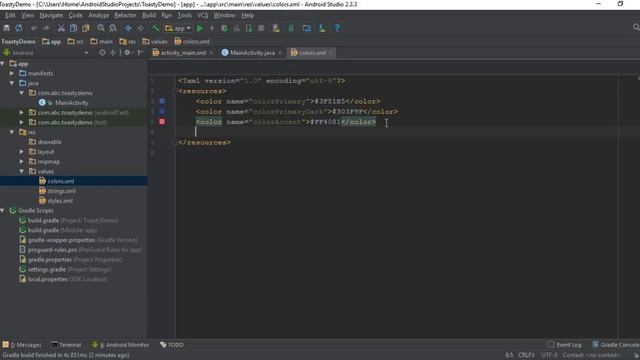Viewport: 640px width, 360px height.
Task: Expand the layout folder
Action: pyautogui.click(x=22, y=151)
